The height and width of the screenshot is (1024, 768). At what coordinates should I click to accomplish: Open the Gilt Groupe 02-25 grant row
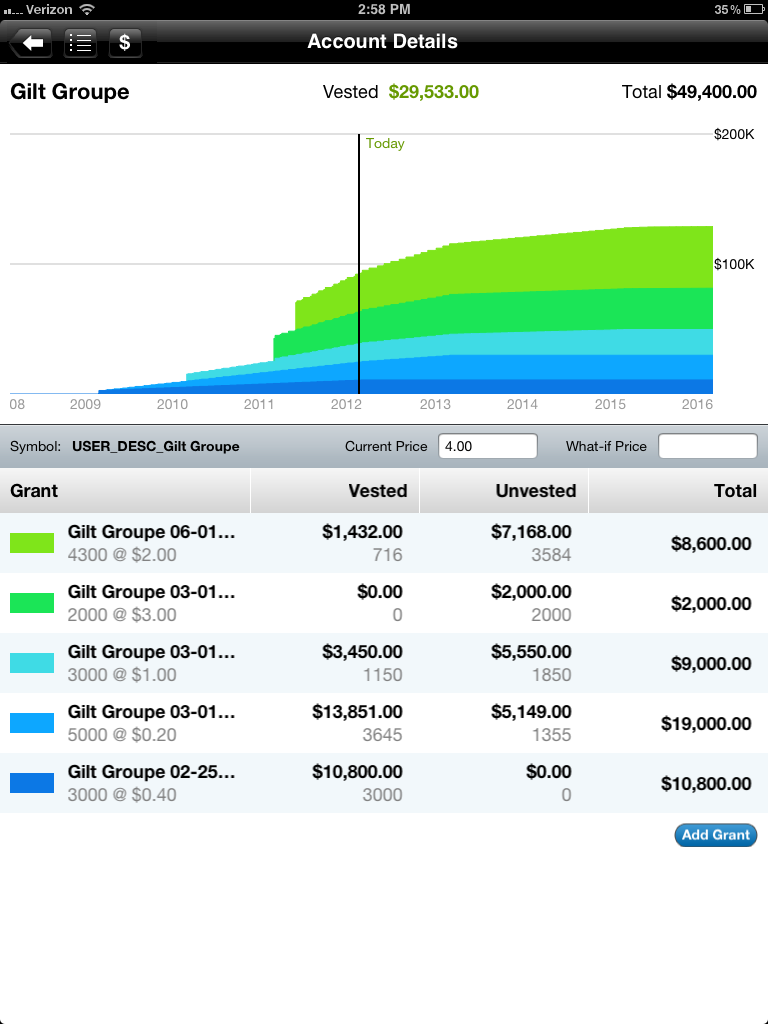coord(384,783)
